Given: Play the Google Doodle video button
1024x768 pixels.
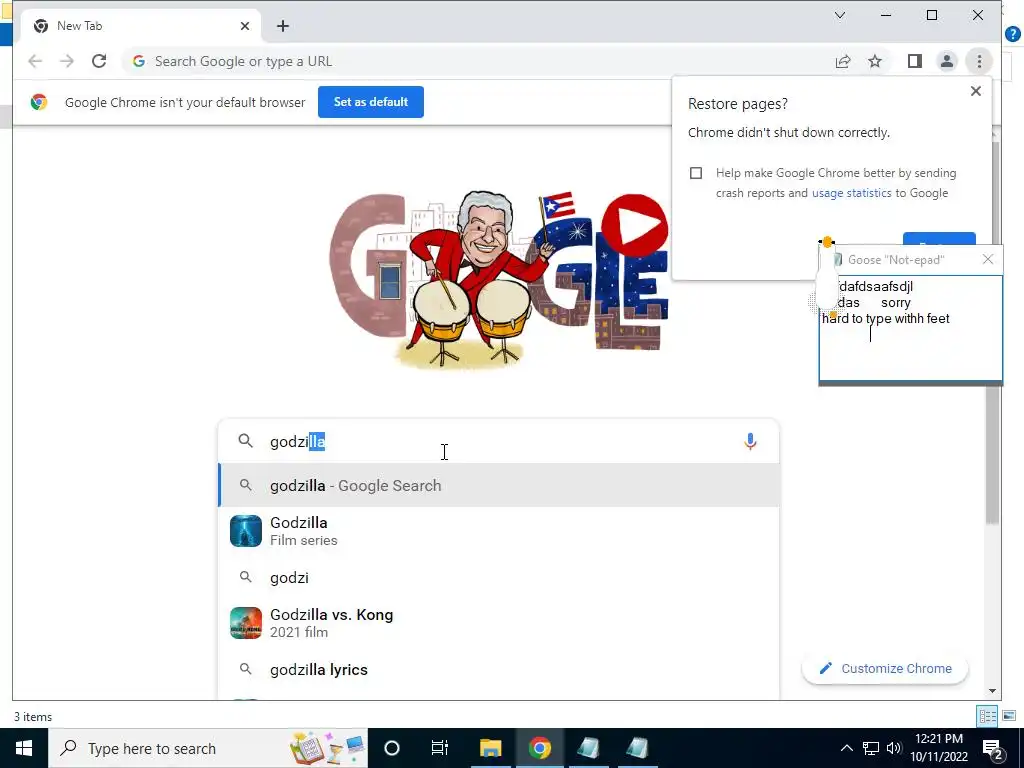Looking at the screenshot, I should pos(635,225).
